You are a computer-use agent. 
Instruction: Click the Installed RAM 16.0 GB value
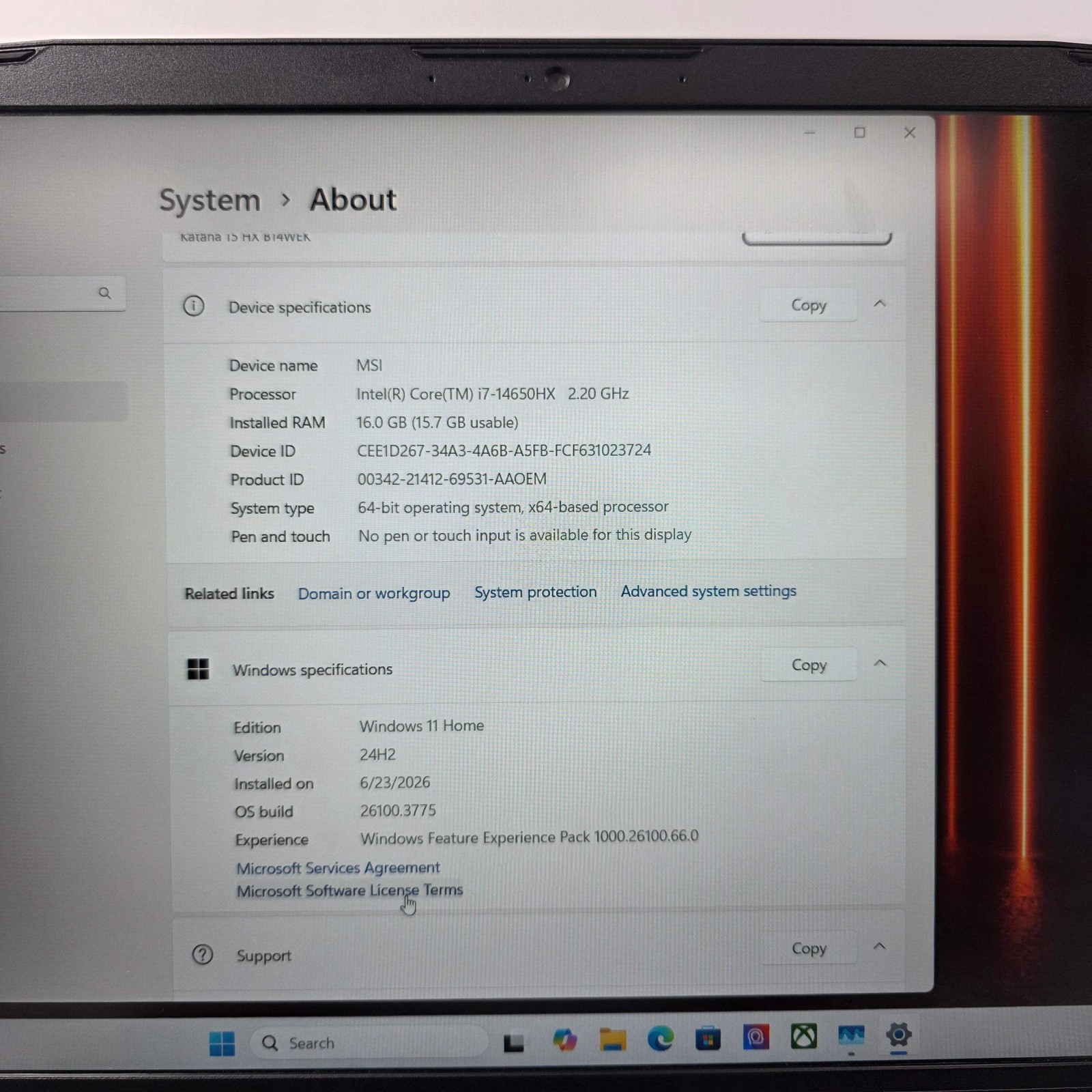click(437, 422)
